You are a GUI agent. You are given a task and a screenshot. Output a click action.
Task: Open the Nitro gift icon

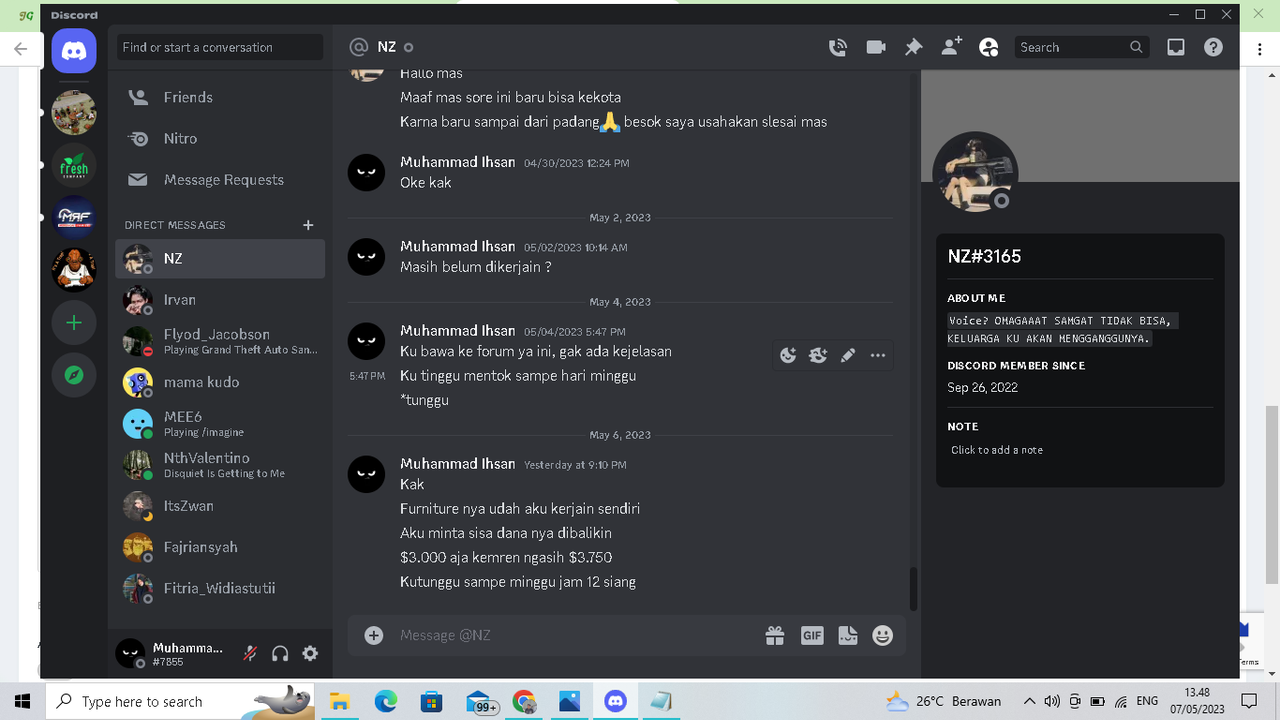point(775,635)
